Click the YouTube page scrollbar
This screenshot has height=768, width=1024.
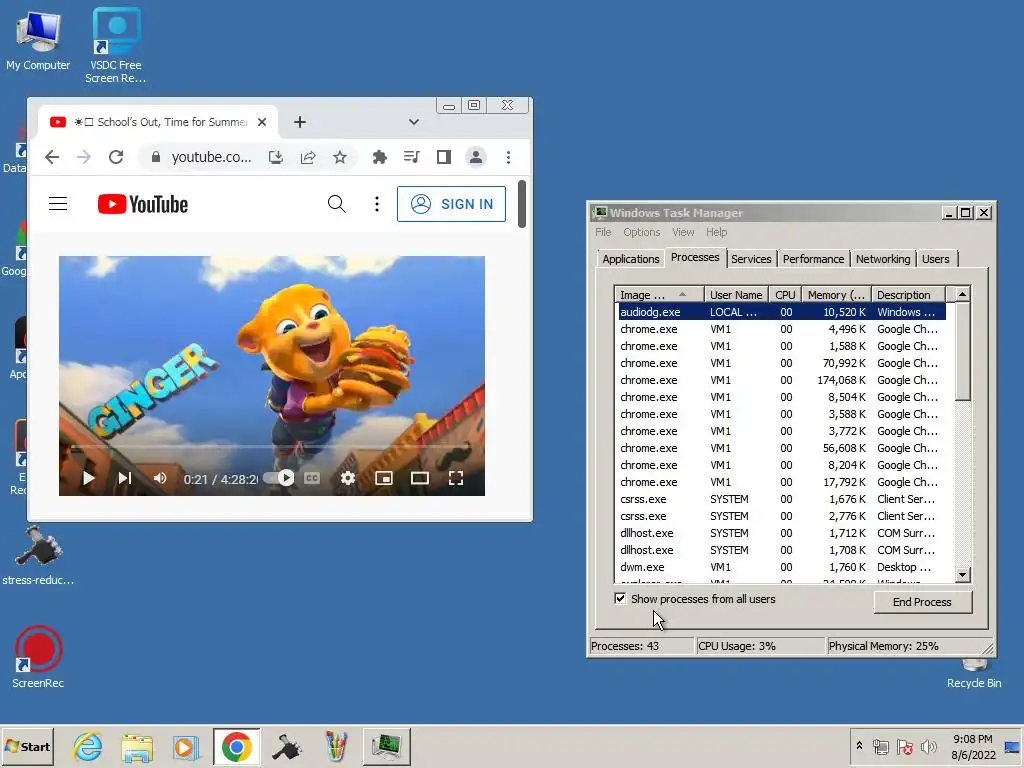point(522,204)
